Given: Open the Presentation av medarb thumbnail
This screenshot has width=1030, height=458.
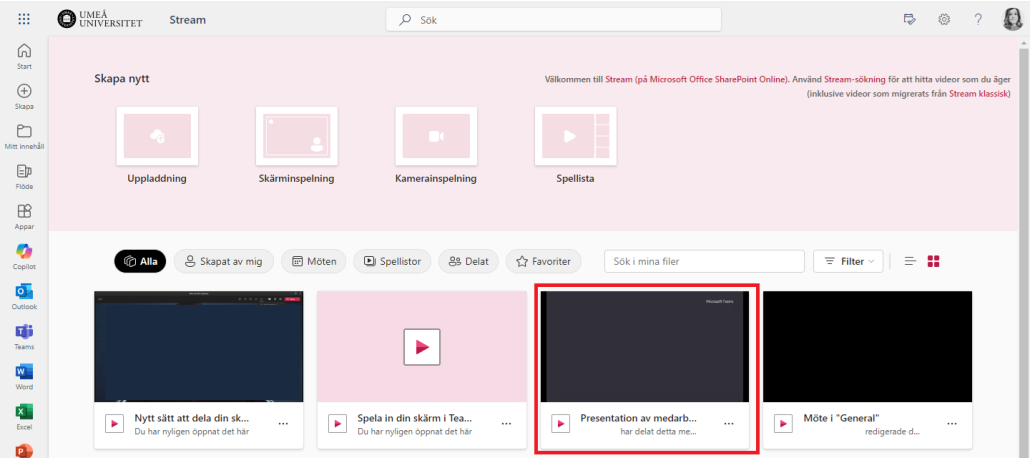Looking at the screenshot, I should pos(644,346).
